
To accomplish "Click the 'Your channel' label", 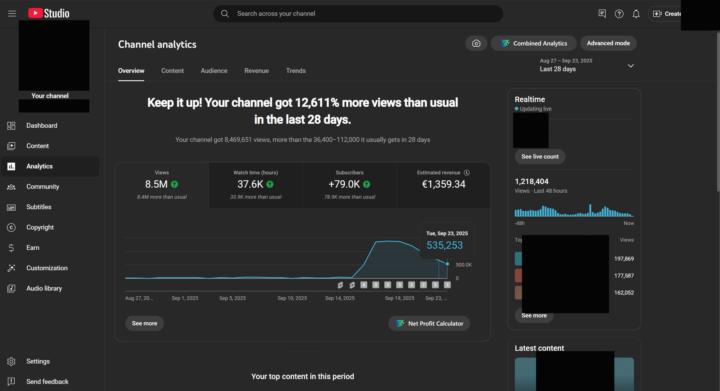I will (50, 95).
